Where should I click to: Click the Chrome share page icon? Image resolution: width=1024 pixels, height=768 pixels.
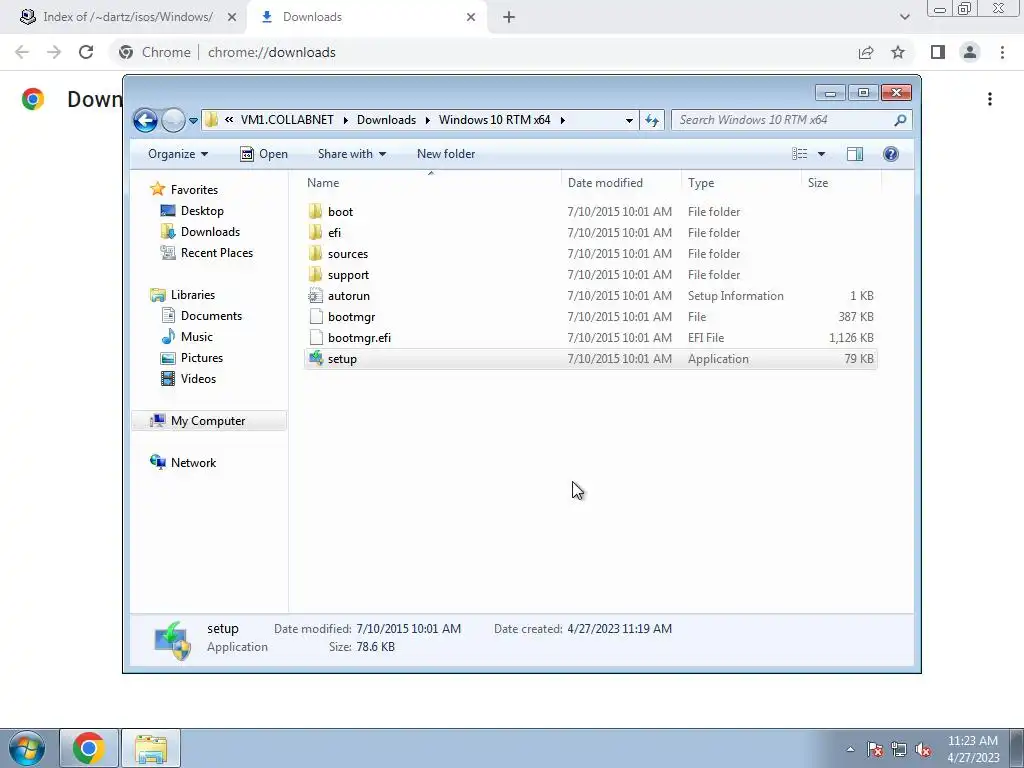[x=866, y=52]
